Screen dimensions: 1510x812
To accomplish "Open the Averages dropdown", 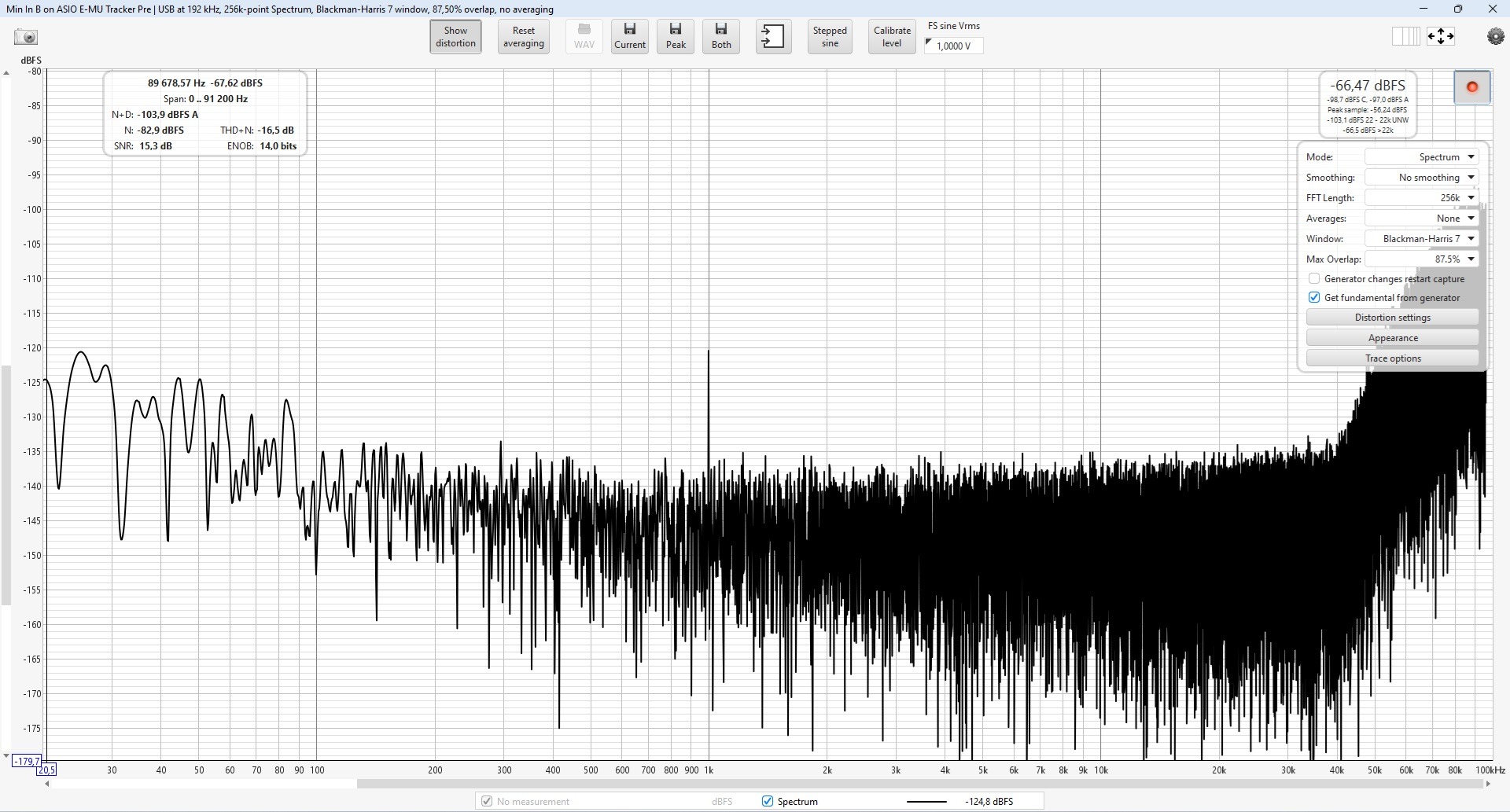I will pos(1421,219).
